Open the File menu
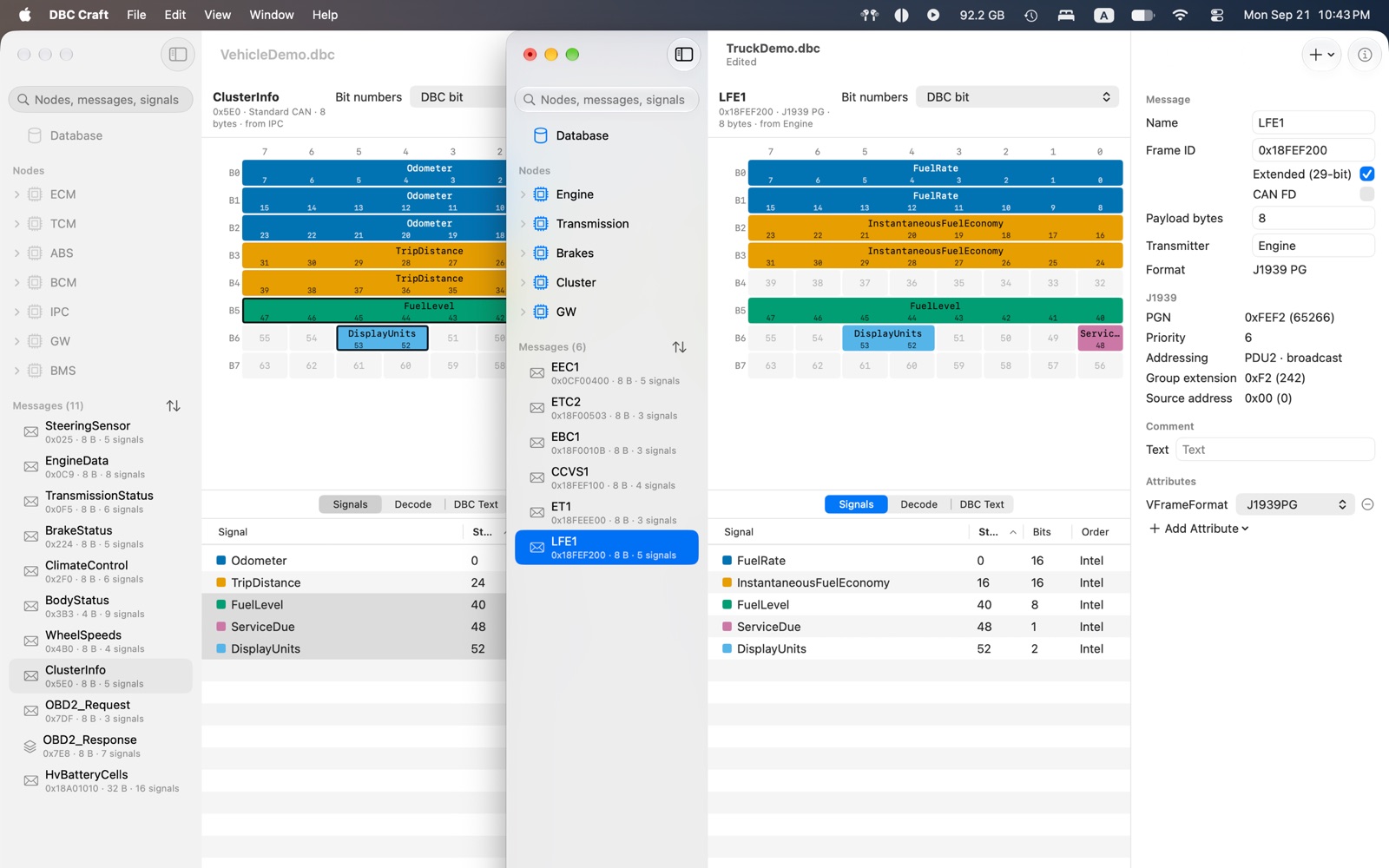The height and width of the screenshot is (868, 1389). click(x=136, y=15)
